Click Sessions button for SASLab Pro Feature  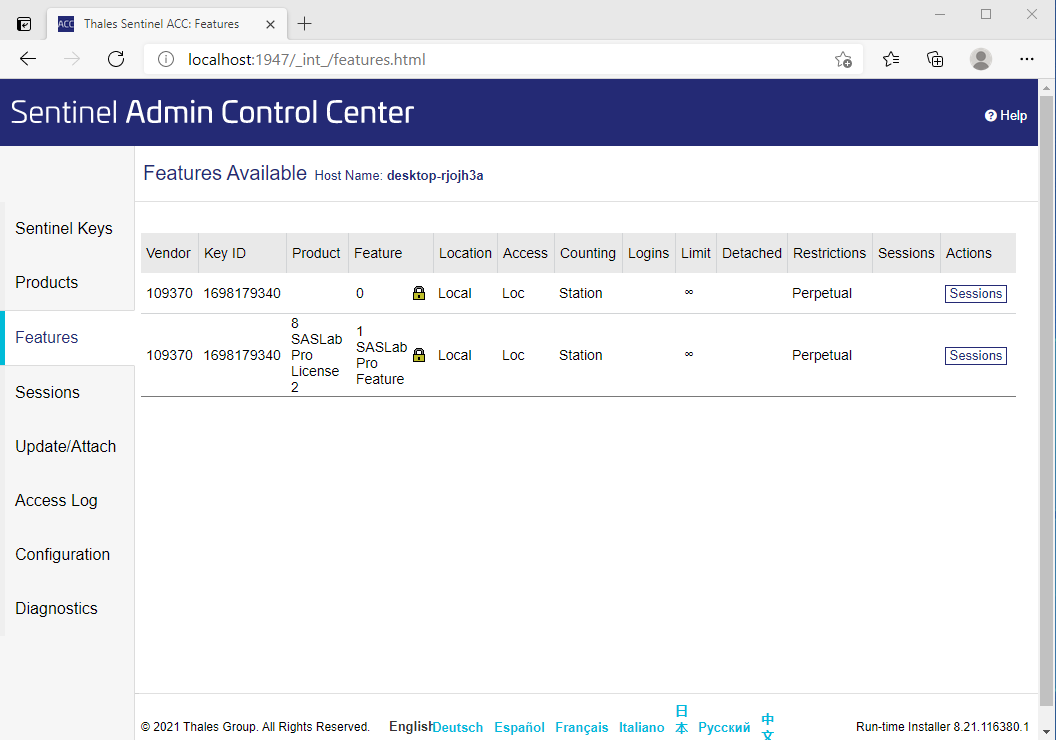pyautogui.click(x=975, y=356)
